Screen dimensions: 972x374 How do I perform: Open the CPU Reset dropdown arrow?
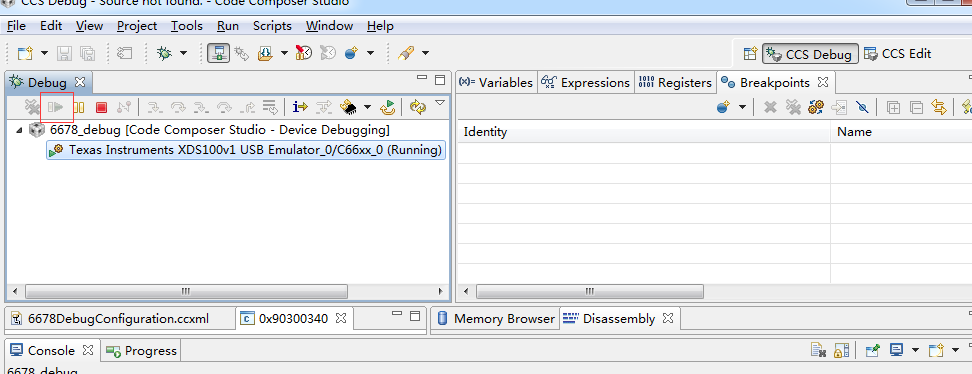click(x=367, y=107)
